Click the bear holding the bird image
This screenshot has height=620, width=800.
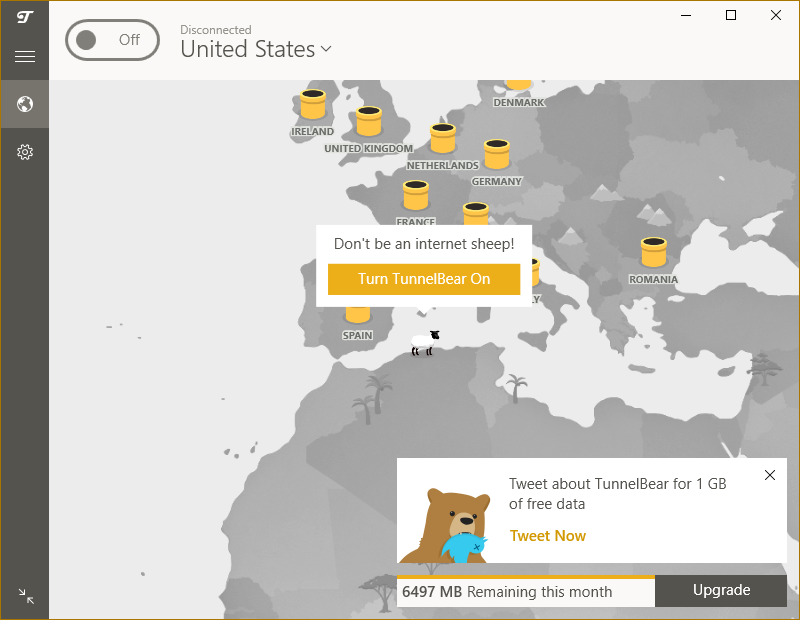coord(446,526)
